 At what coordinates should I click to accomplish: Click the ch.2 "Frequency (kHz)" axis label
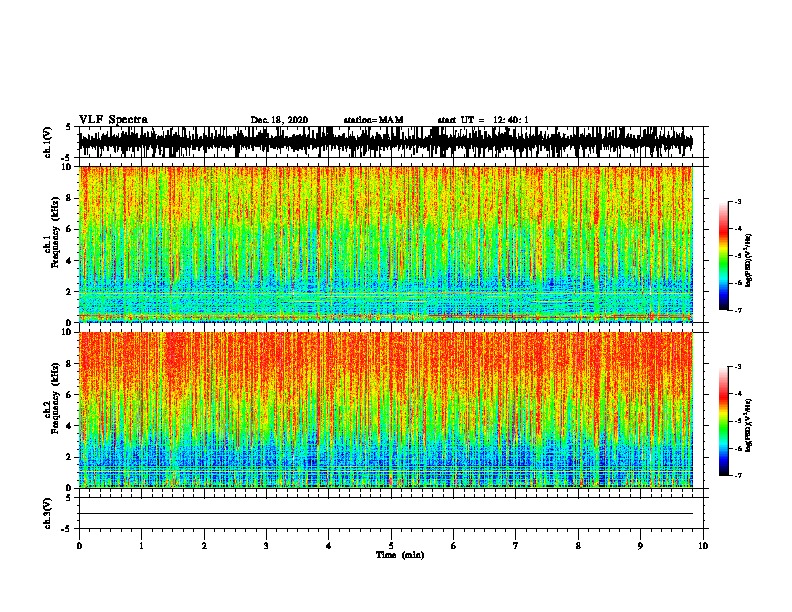[55, 398]
